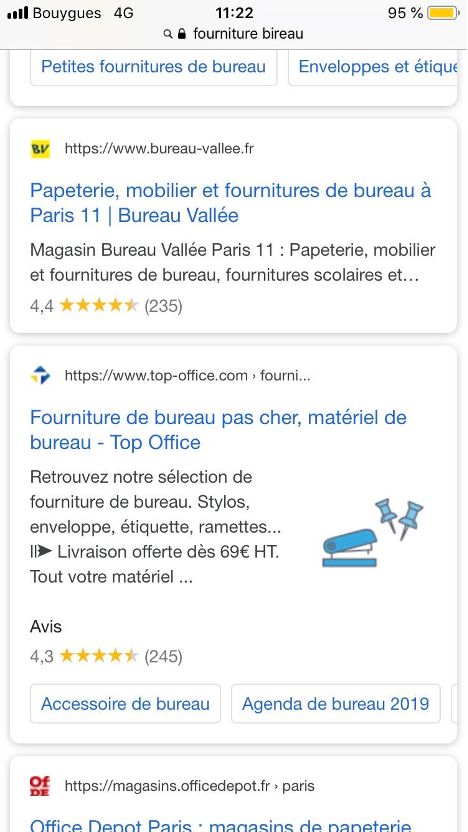Tap the Bureau Vallée yellow favicon

[40, 149]
